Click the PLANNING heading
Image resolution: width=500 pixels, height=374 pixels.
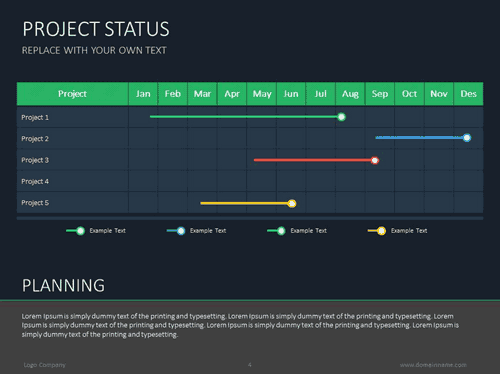[63, 286]
